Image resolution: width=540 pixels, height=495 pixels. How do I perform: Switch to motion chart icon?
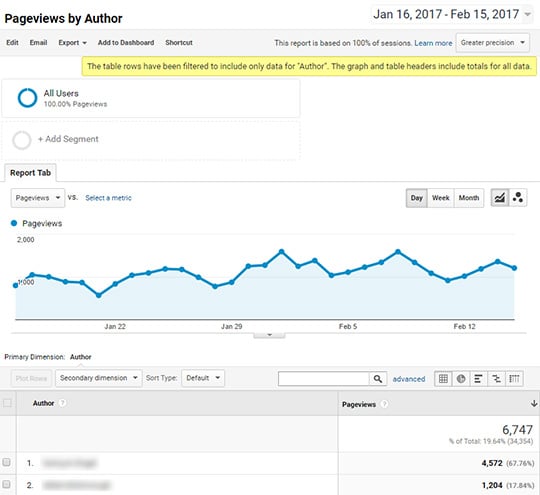pos(518,198)
